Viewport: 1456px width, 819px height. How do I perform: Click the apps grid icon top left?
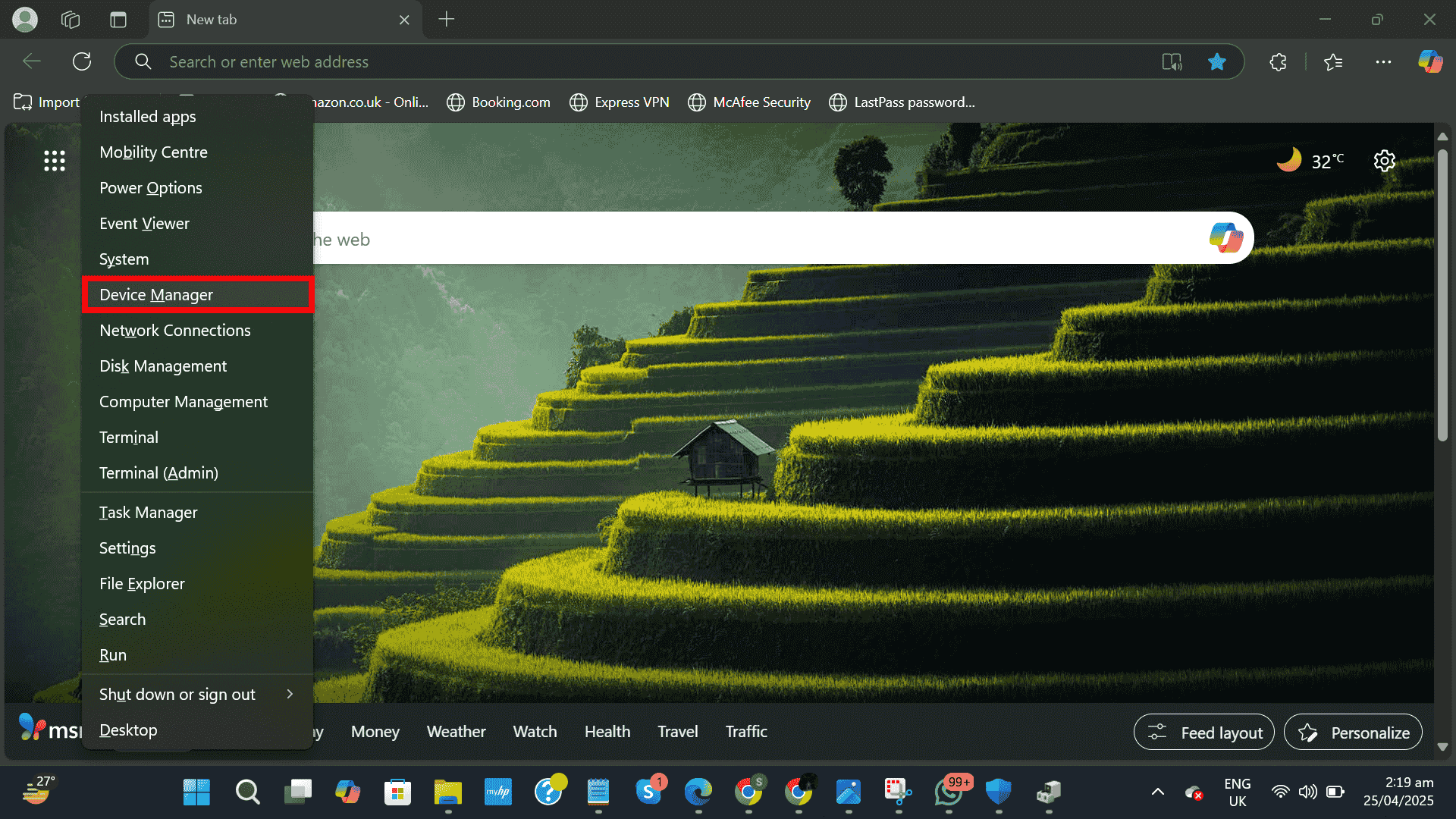(x=54, y=160)
